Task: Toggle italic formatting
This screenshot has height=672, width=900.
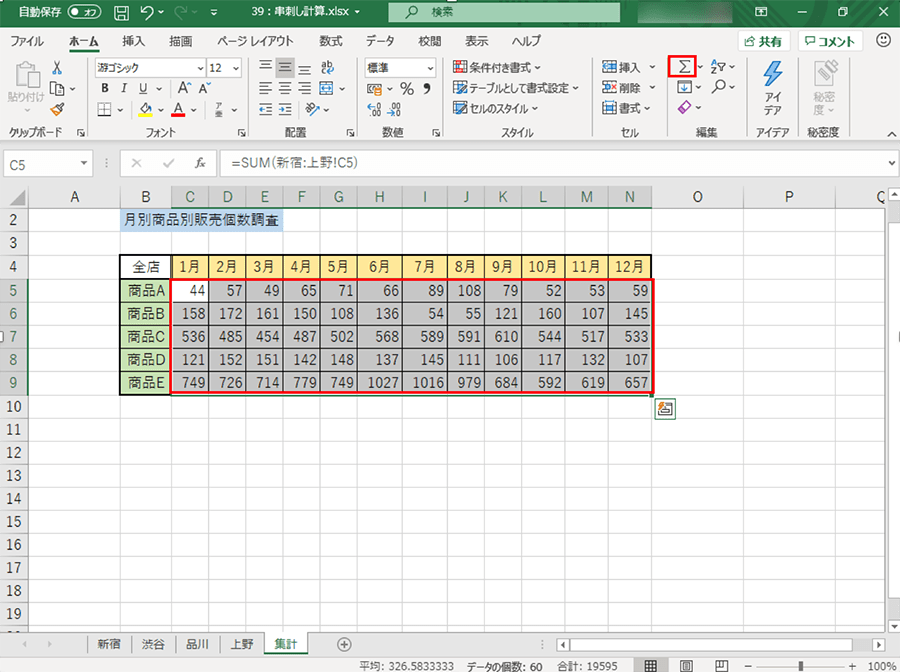Action: (x=124, y=88)
